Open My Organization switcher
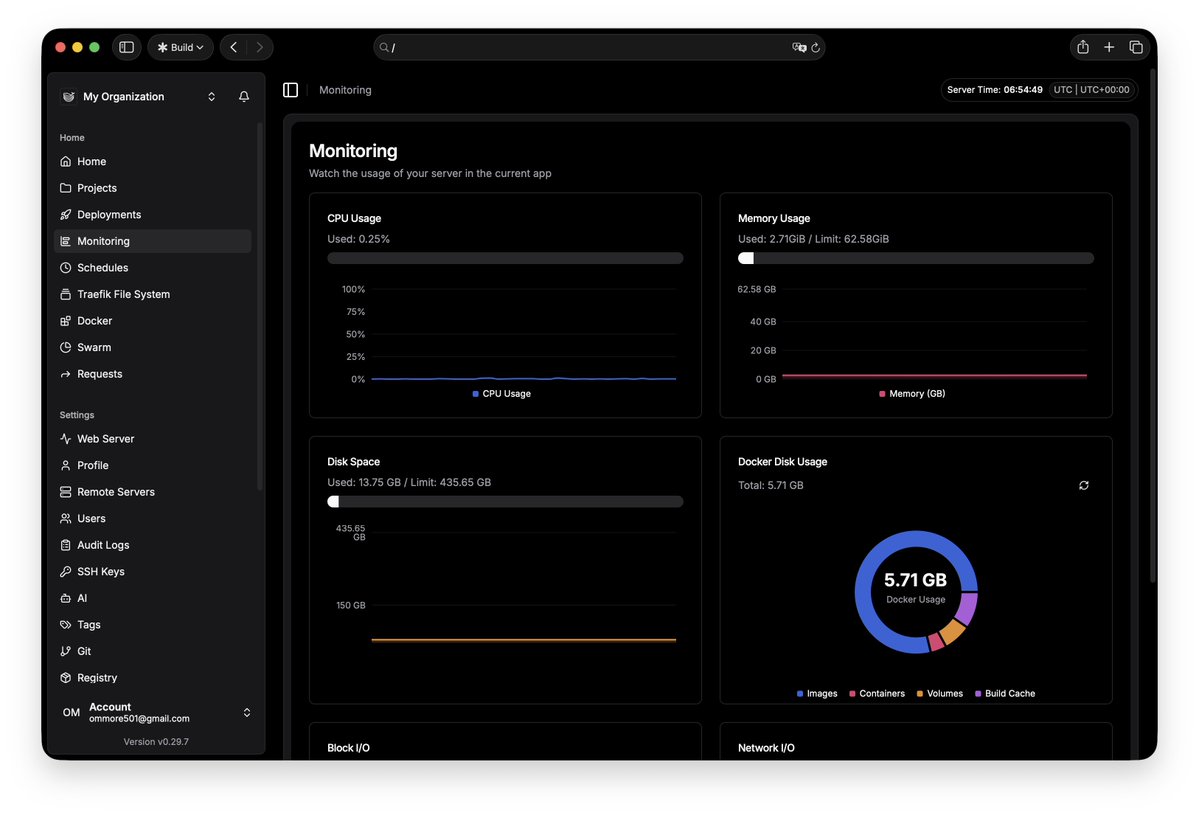Screen dimensions: 1199x815 (138, 96)
